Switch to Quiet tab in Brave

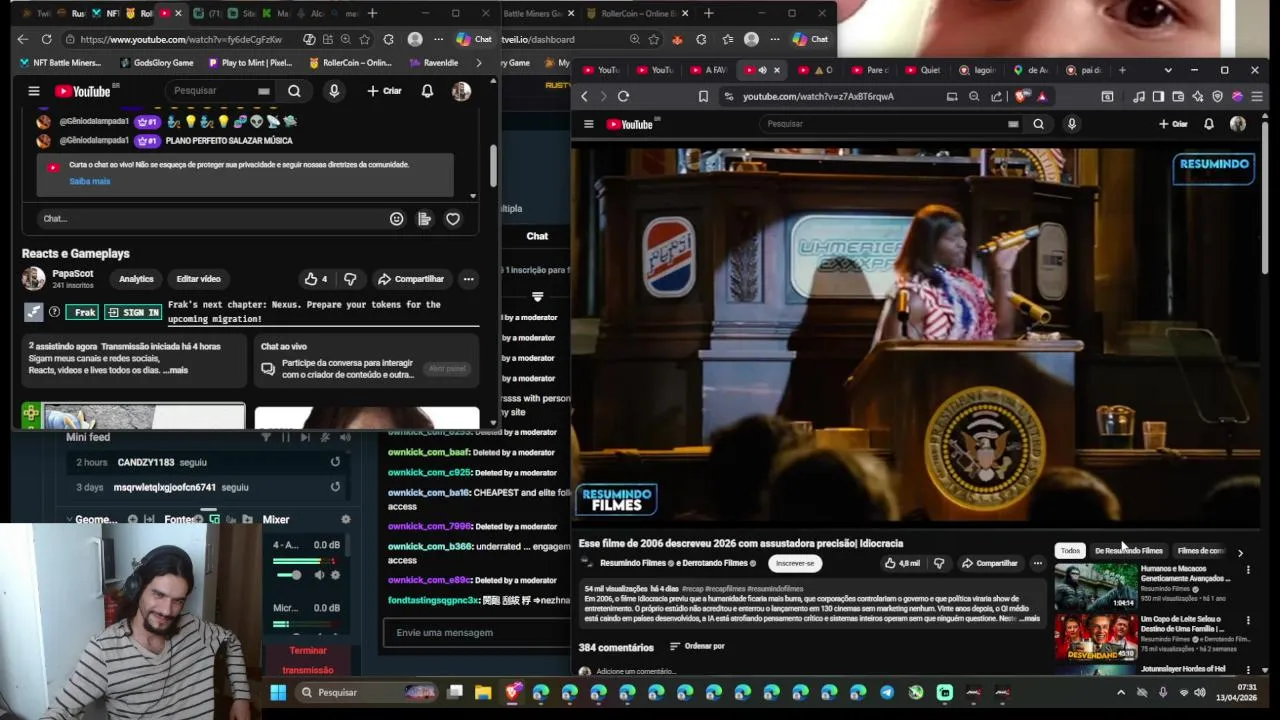click(x=922, y=70)
